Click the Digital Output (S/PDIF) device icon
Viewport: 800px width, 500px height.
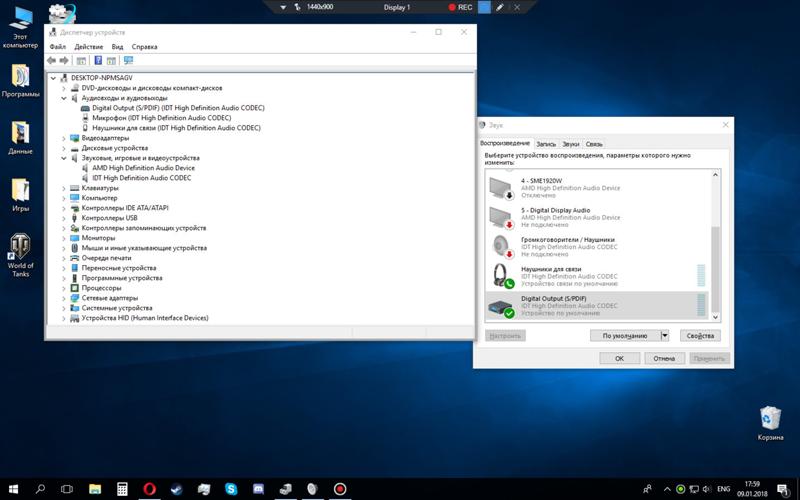[501, 307]
